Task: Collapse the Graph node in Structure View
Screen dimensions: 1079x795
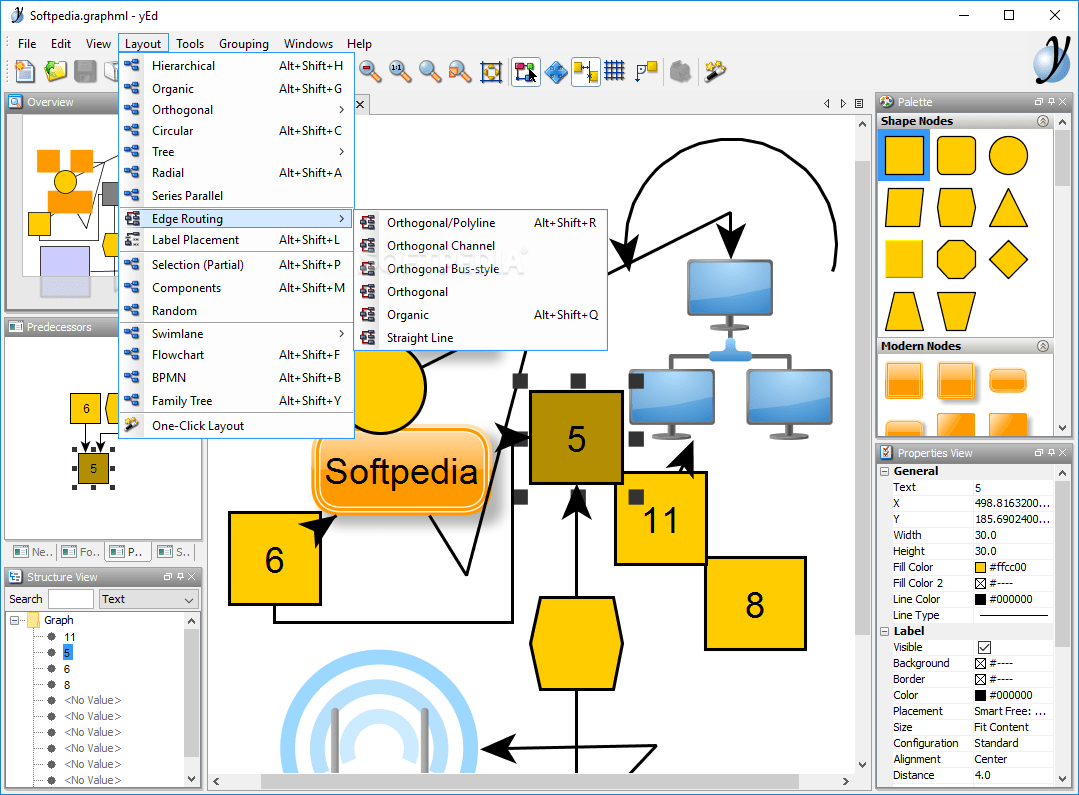Action: point(15,619)
